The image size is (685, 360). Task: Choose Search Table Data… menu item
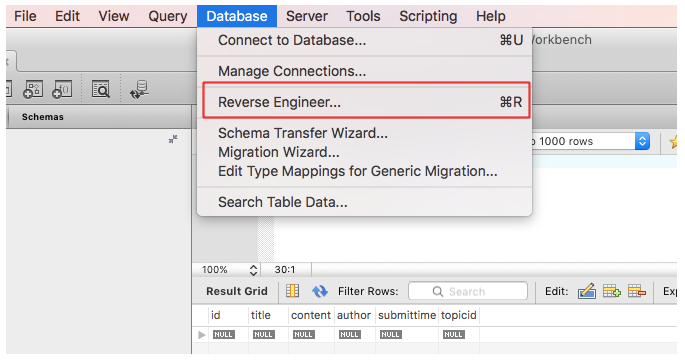click(364, 202)
